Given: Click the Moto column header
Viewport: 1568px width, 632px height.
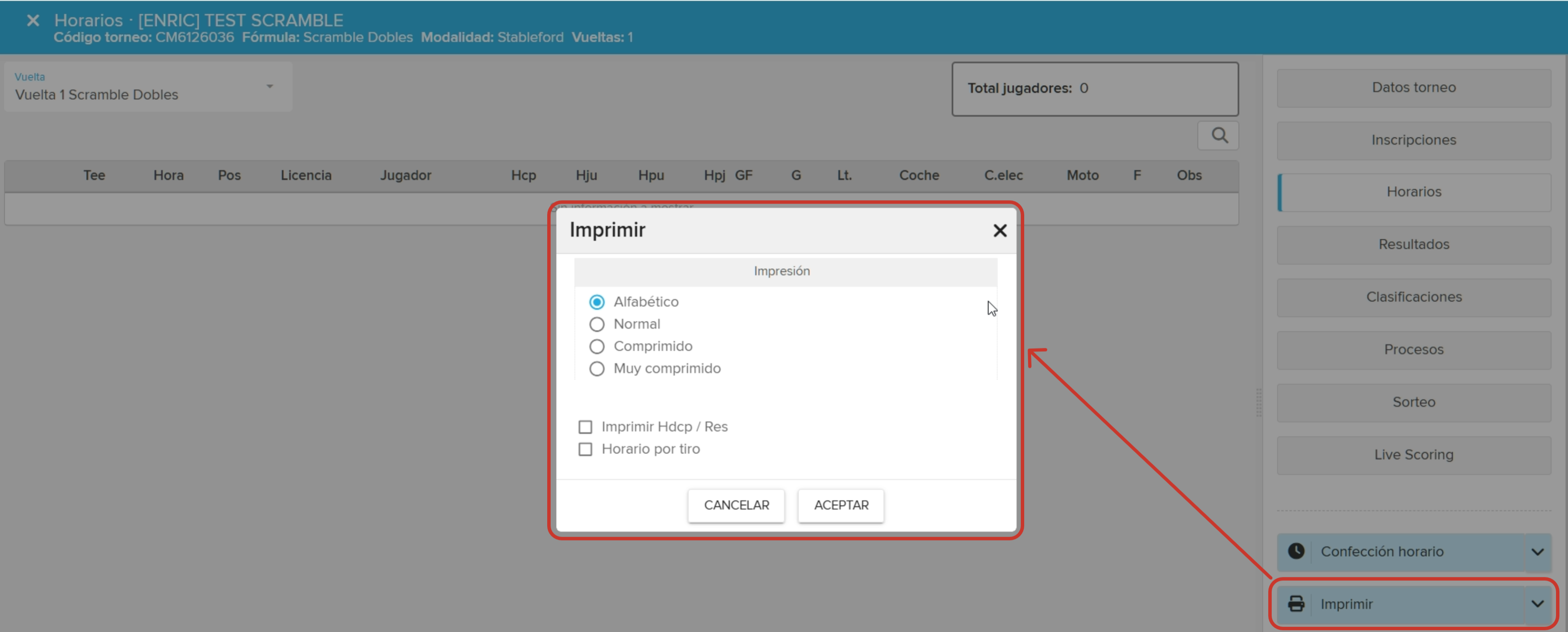Looking at the screenshot, I should 1083,176.
